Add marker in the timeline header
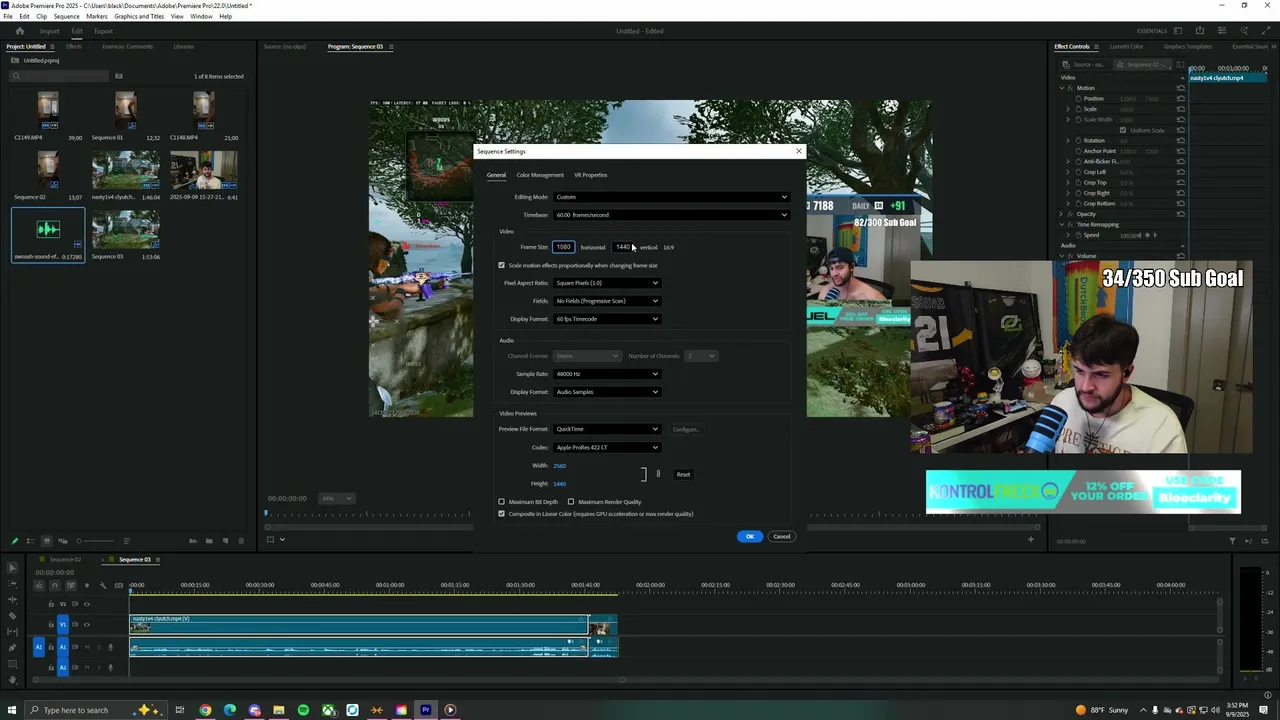The image size is (1280, 720). (86, 585)
